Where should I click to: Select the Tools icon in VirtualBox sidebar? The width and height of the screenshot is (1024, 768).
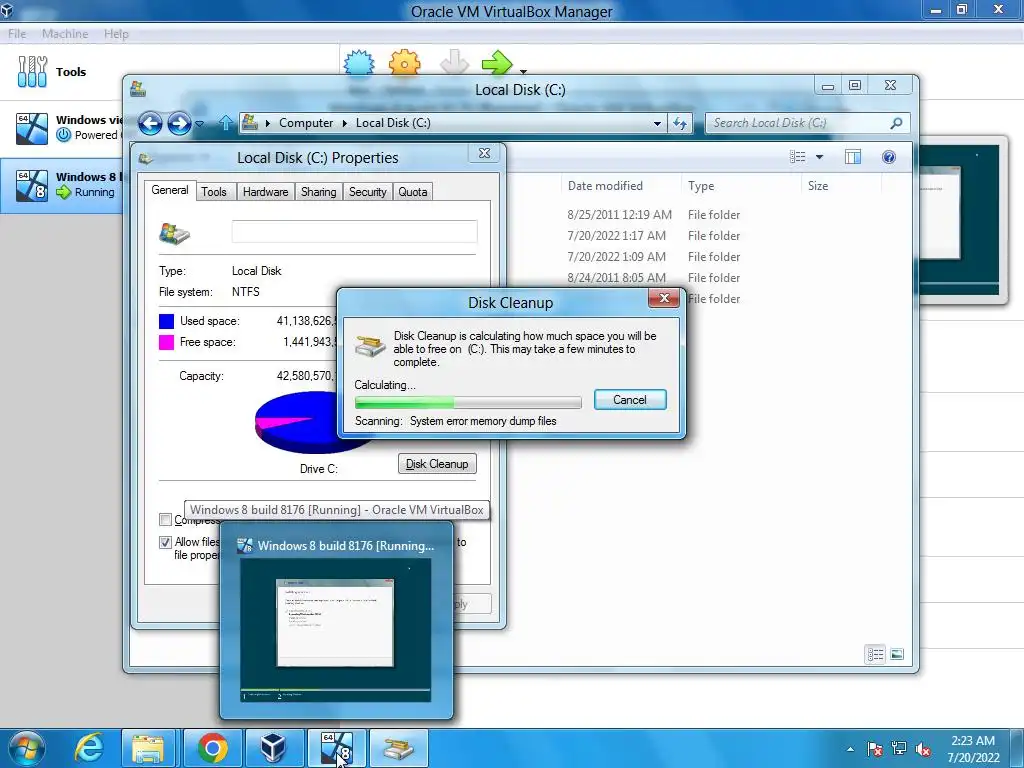[x=32, y=72]
